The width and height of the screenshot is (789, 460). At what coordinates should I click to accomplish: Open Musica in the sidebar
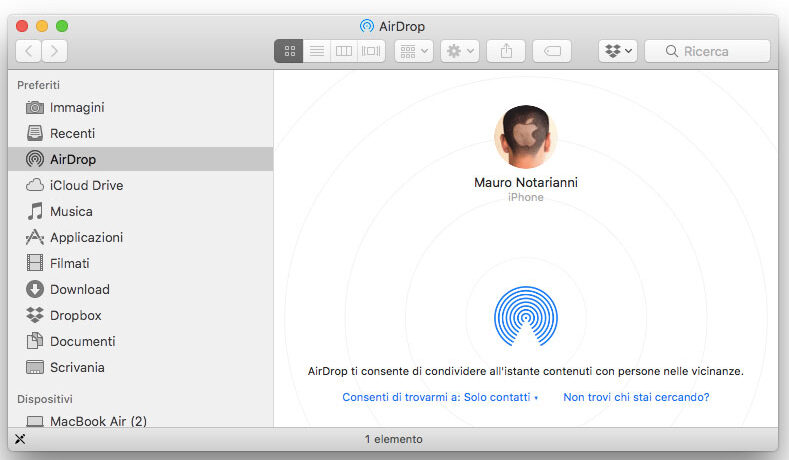click(x=71, y=211)
